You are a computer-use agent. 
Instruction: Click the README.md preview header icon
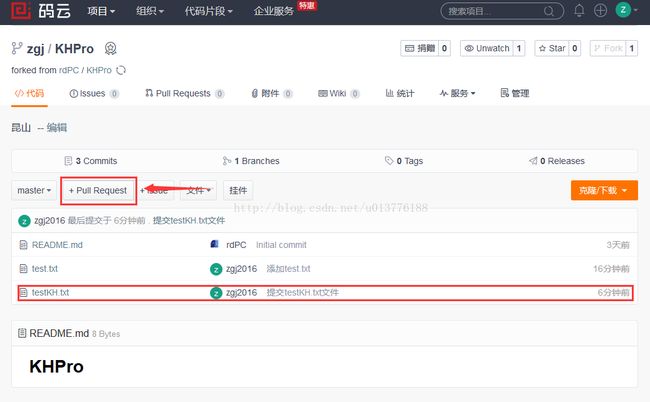[22, 333]
